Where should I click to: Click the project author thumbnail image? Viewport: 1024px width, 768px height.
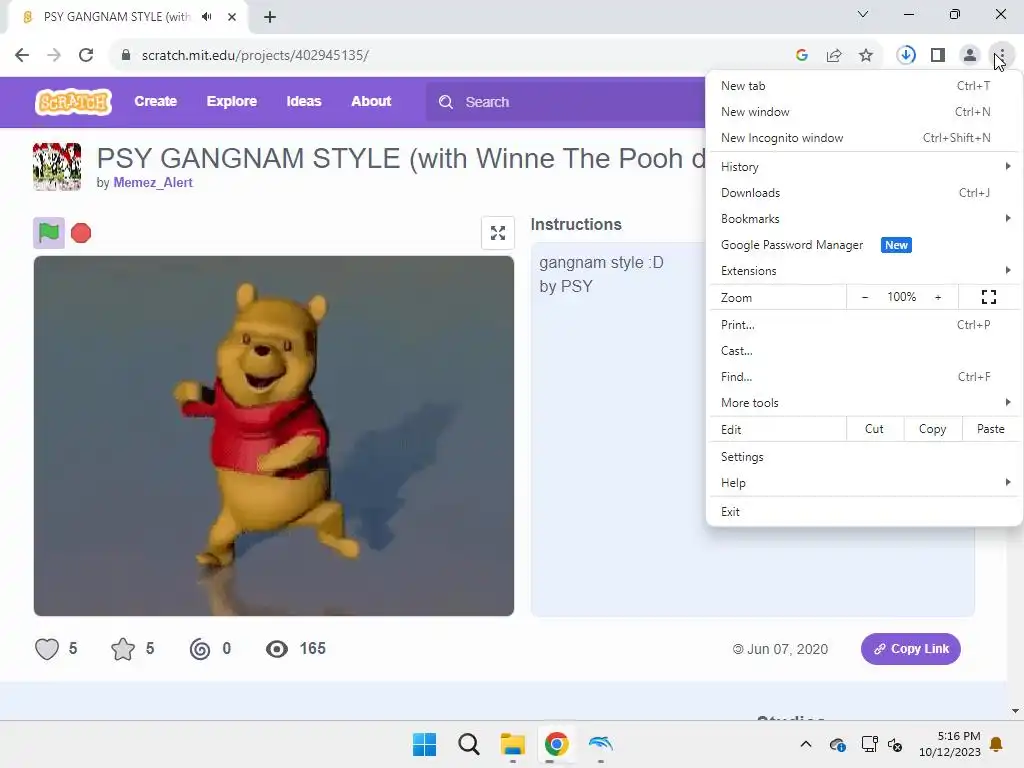coord(57,167)
